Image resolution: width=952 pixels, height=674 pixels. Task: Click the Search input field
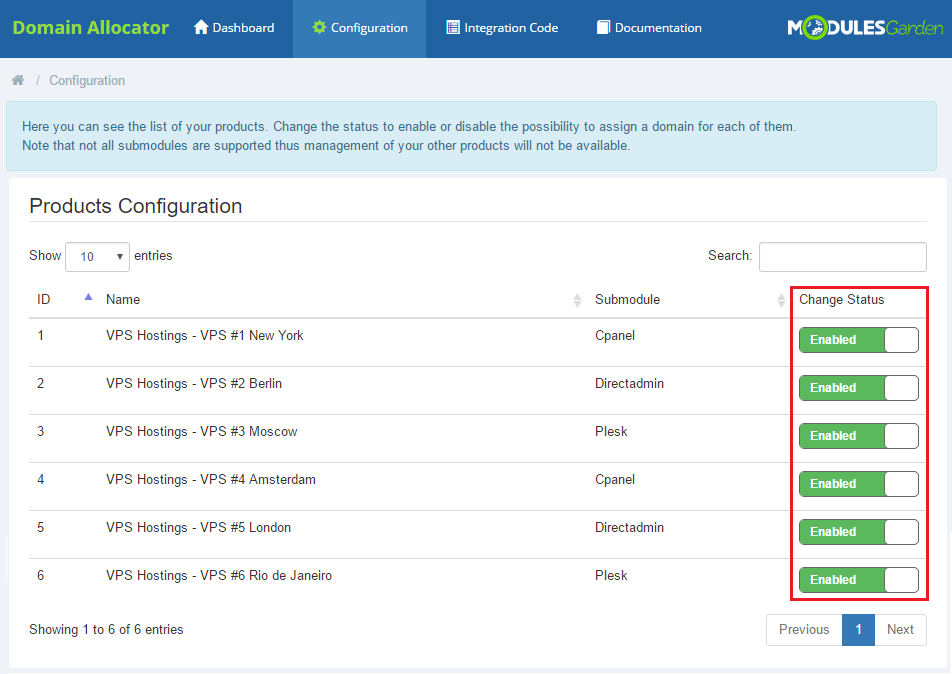click(x=843, y=257)
